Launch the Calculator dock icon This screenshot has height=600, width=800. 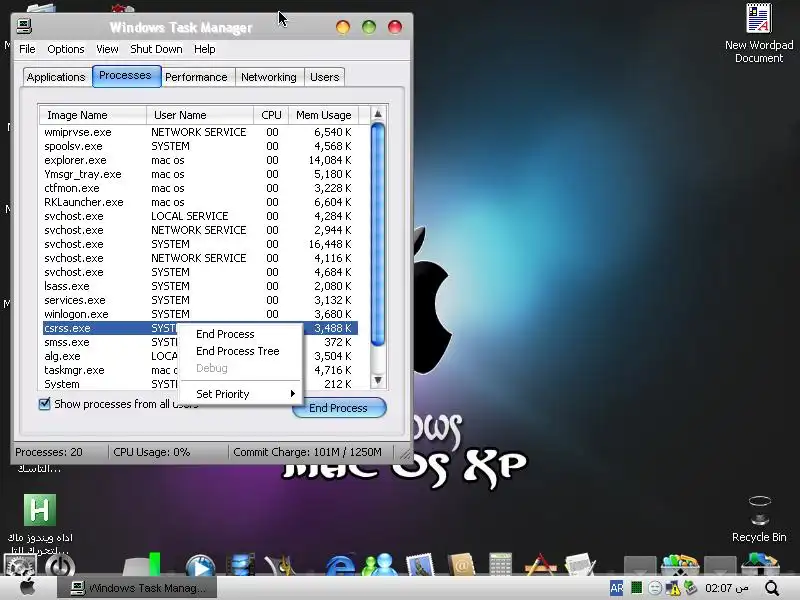click(501, 565)
